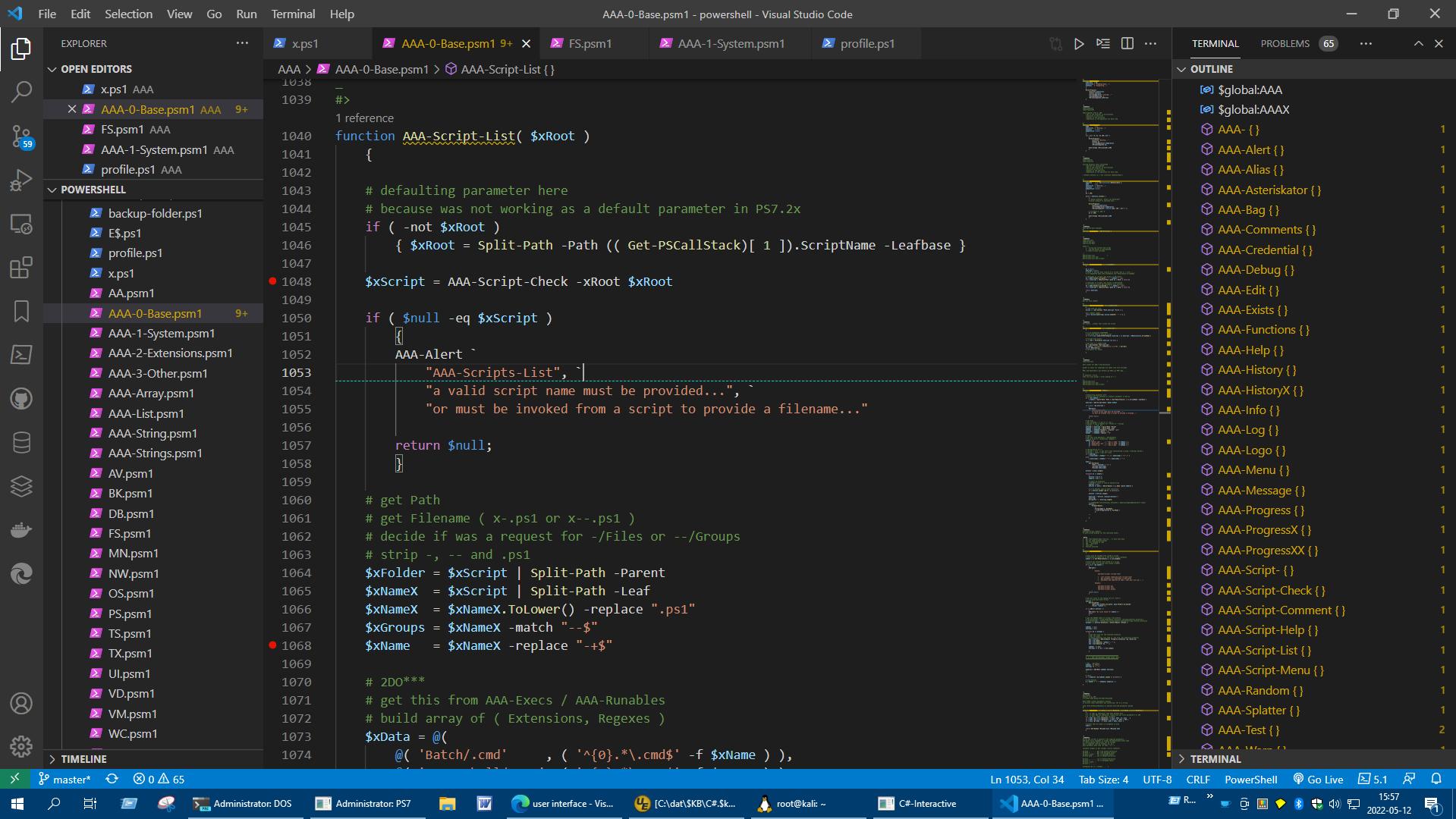Open line ending CRLF selector
Viewport: 1456px width, 819px height.
coord(1198,780)
